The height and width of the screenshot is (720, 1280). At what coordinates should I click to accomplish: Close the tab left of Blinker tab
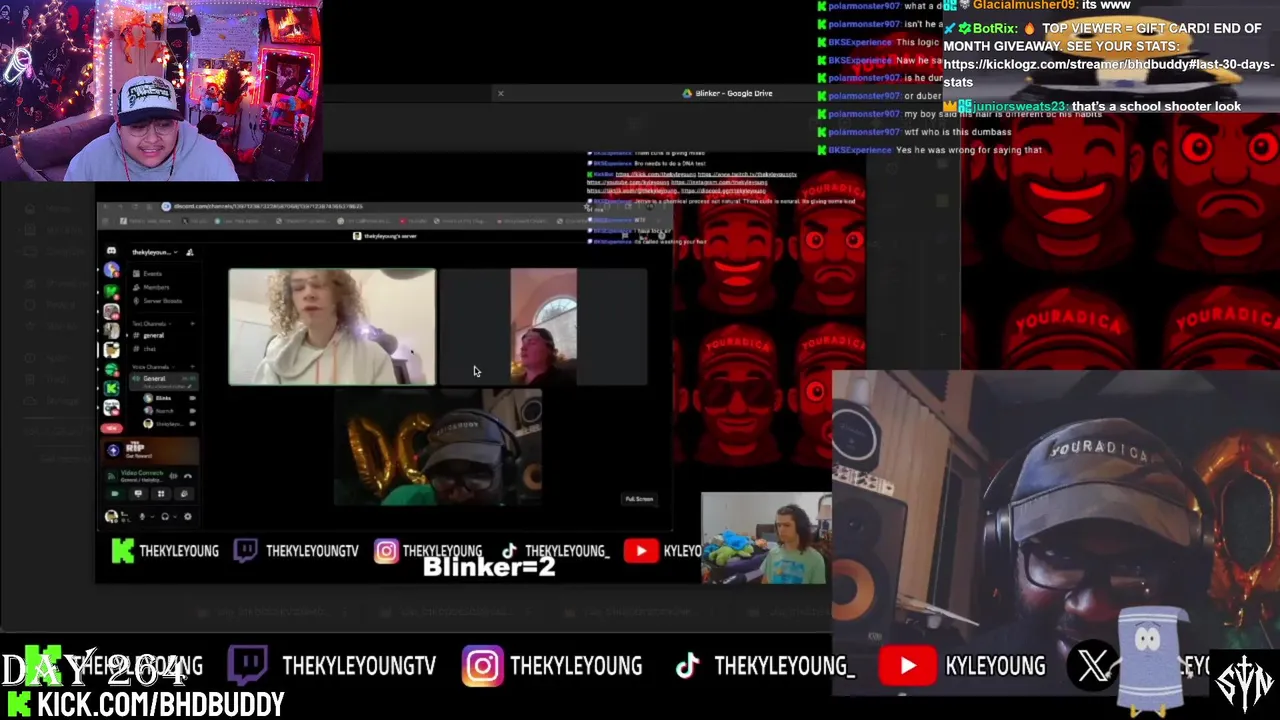pos(500,93)
